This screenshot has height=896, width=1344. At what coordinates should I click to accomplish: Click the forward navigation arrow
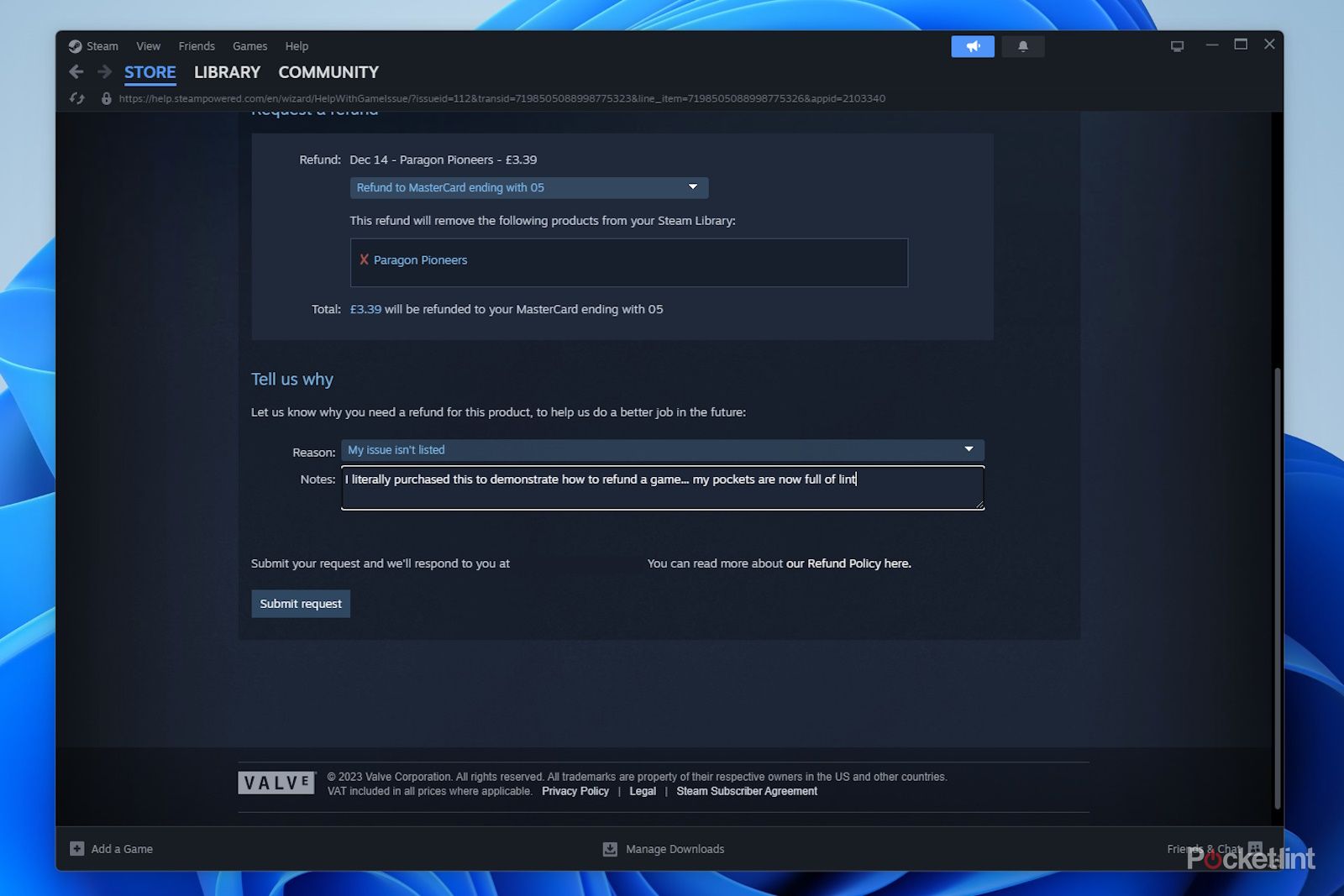104,72
